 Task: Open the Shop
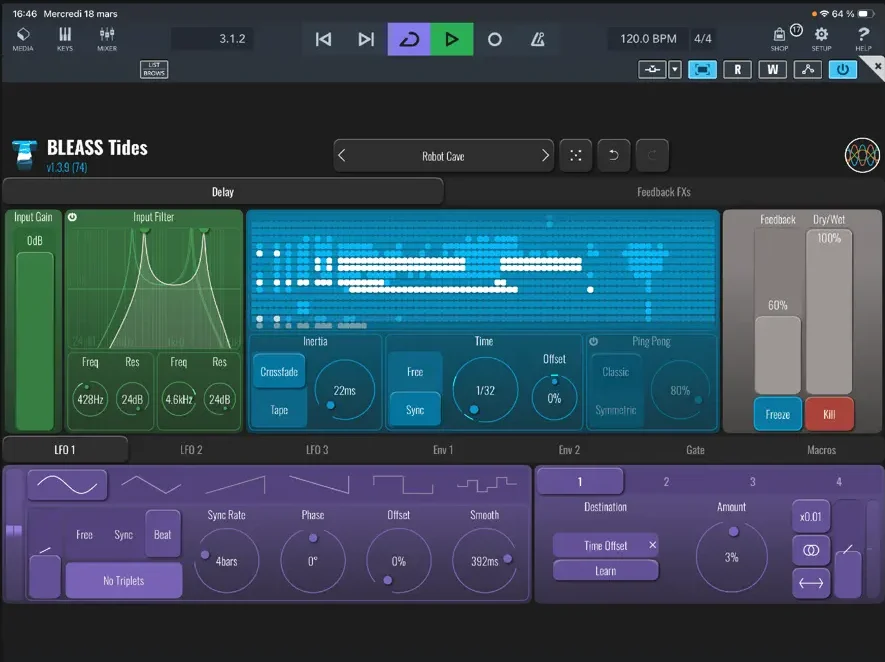[x=779, y=39]
